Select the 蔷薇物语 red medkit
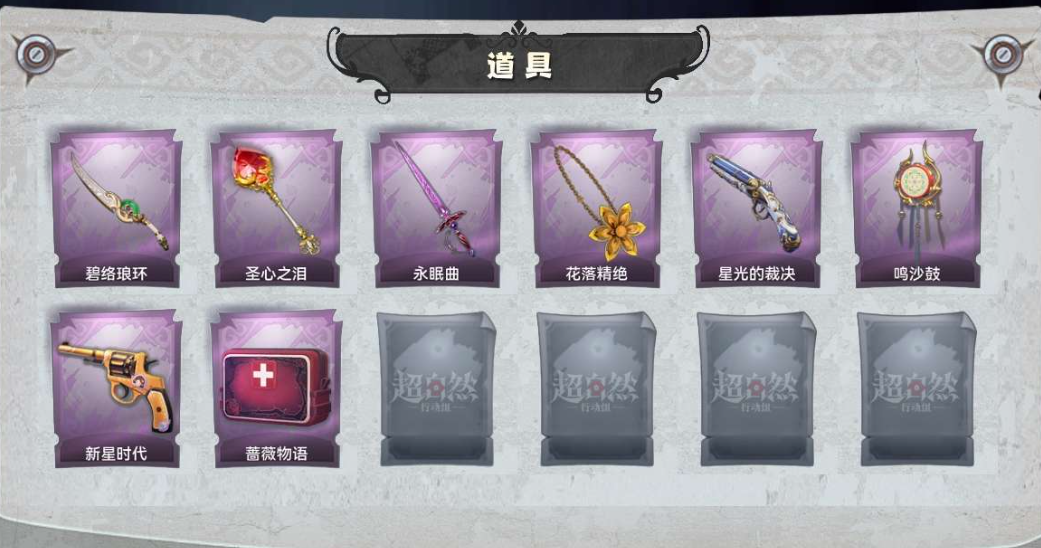This screenshot has width=1041, height=548. [277, 389]
